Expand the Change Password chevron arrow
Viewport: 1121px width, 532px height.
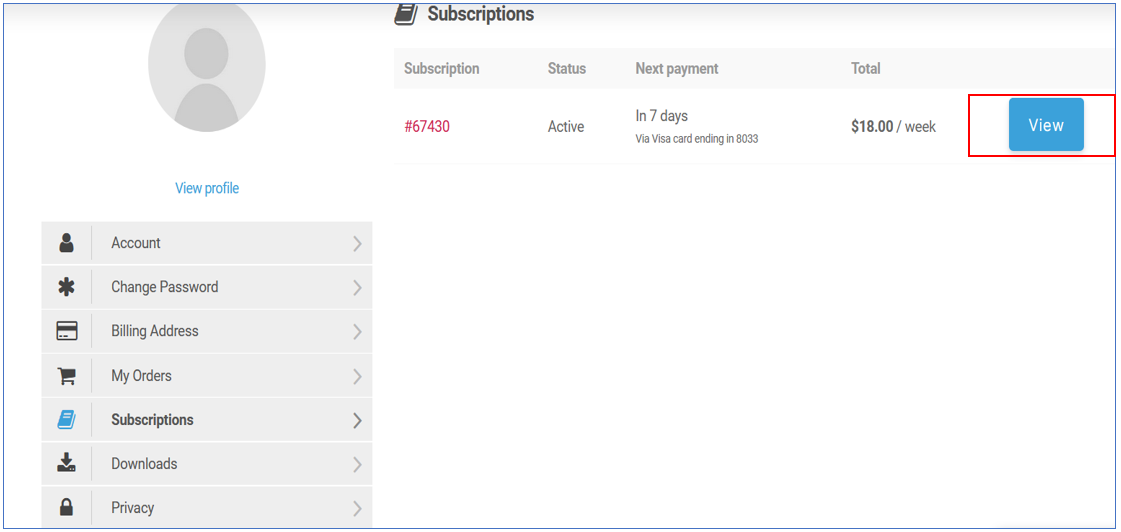357,287
